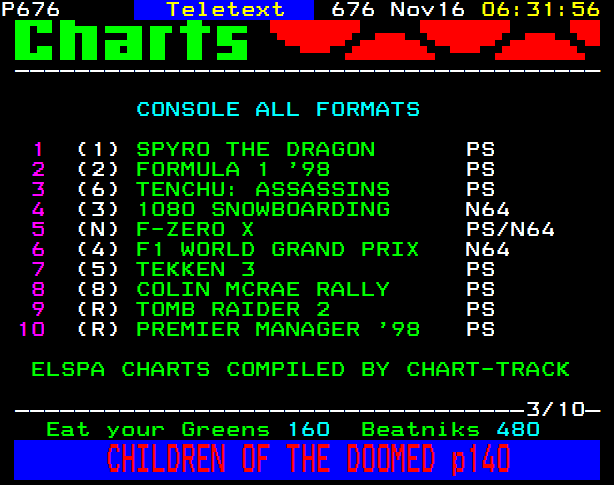Click F-ZERO X chart entry
This screenshot has height=485, width=614.
pyautogui.click(x=195, y=229)
